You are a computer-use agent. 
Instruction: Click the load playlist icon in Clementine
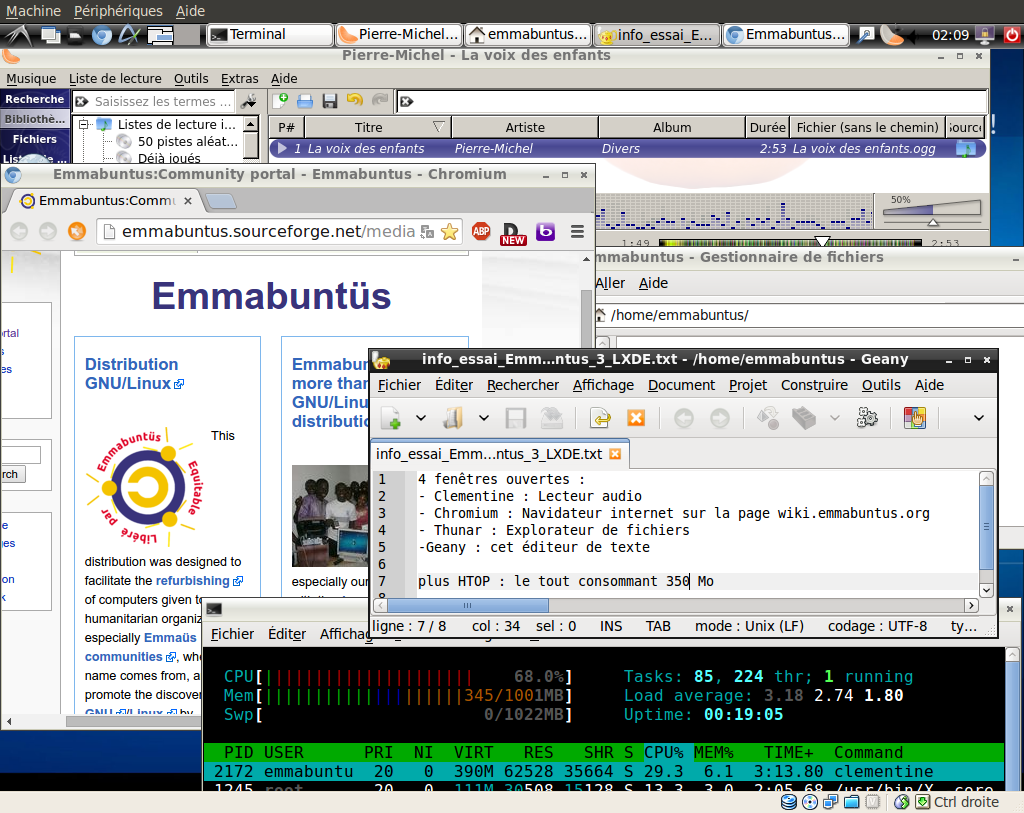tap(305, 101)
